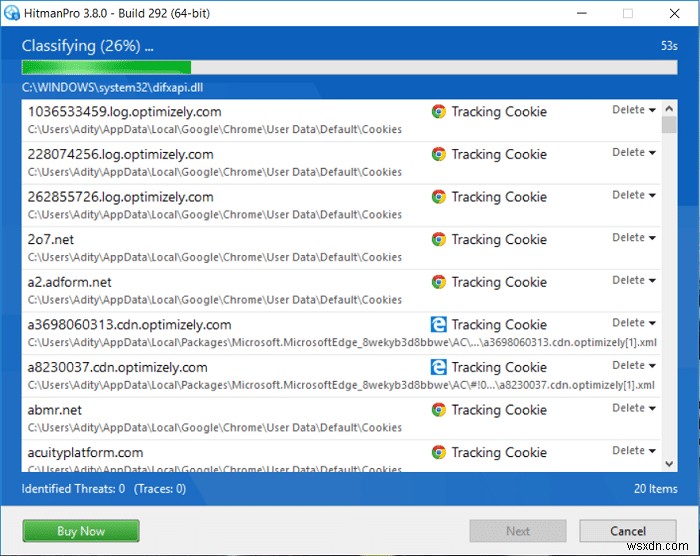The width and height of the screenshot is (700, 556).
Task: Click the green Classifying progress bar
Action: (349, 67)
